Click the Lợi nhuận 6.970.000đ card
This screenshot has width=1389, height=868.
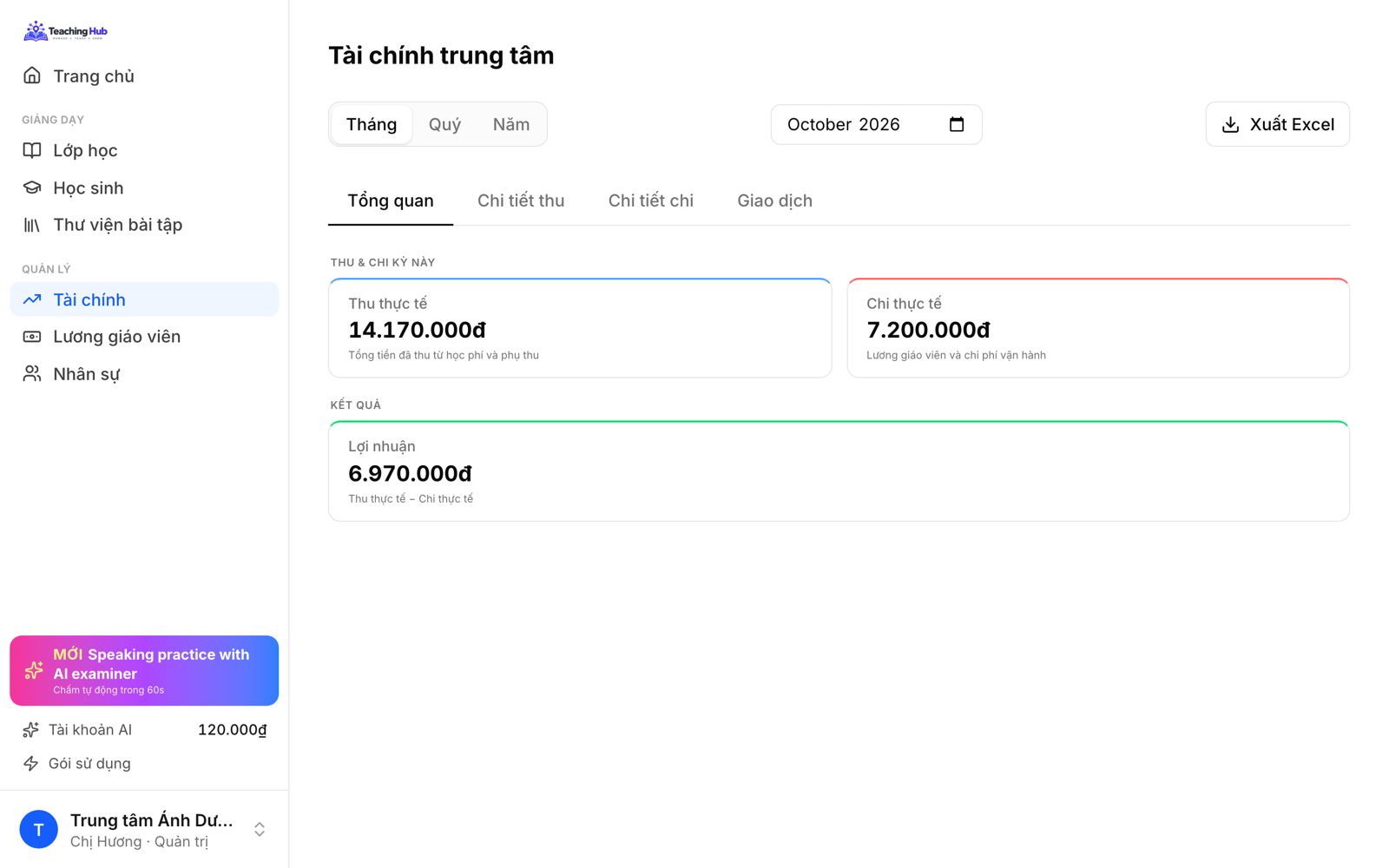[x=839, y=471]
